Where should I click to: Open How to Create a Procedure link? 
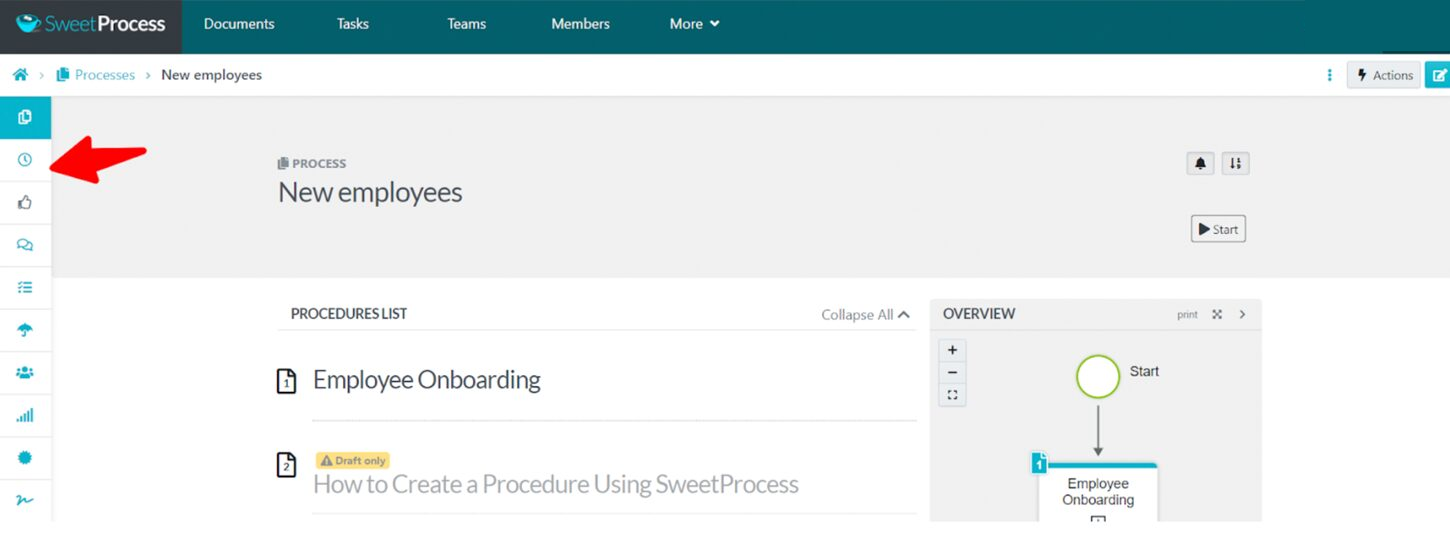click(x=556, y=485)
